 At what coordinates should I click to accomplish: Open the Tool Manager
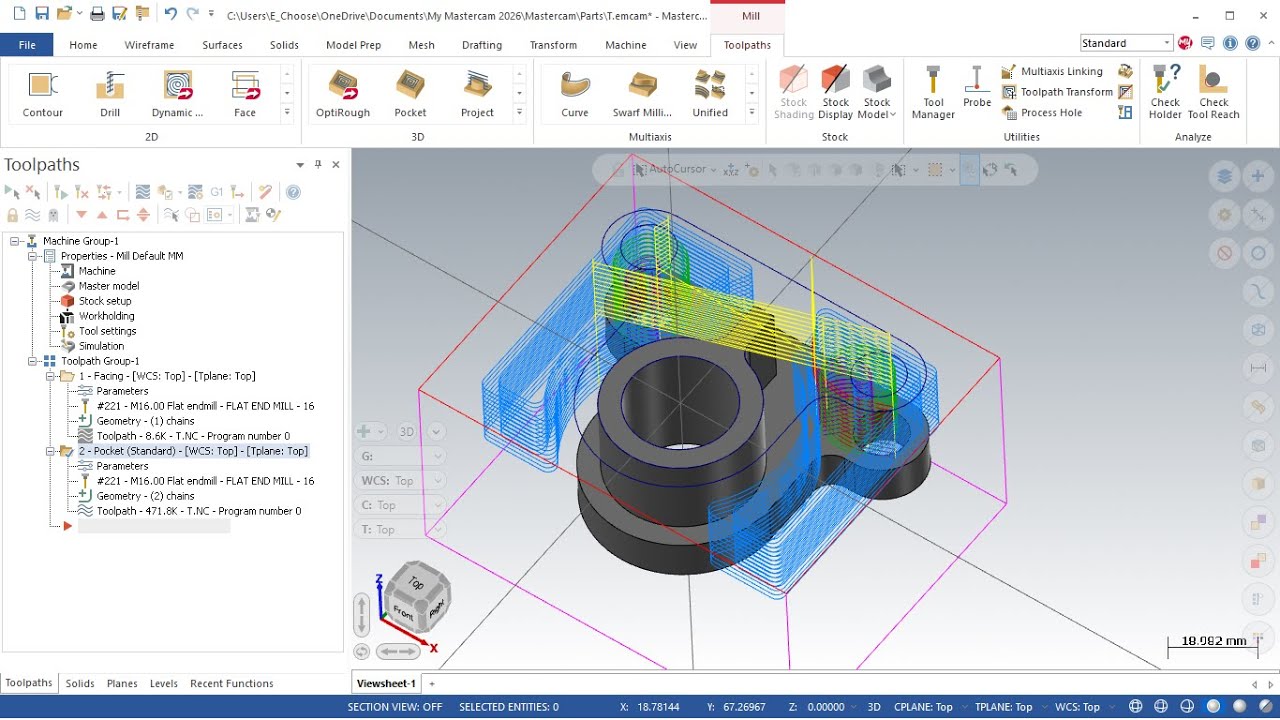coord(933,94)
